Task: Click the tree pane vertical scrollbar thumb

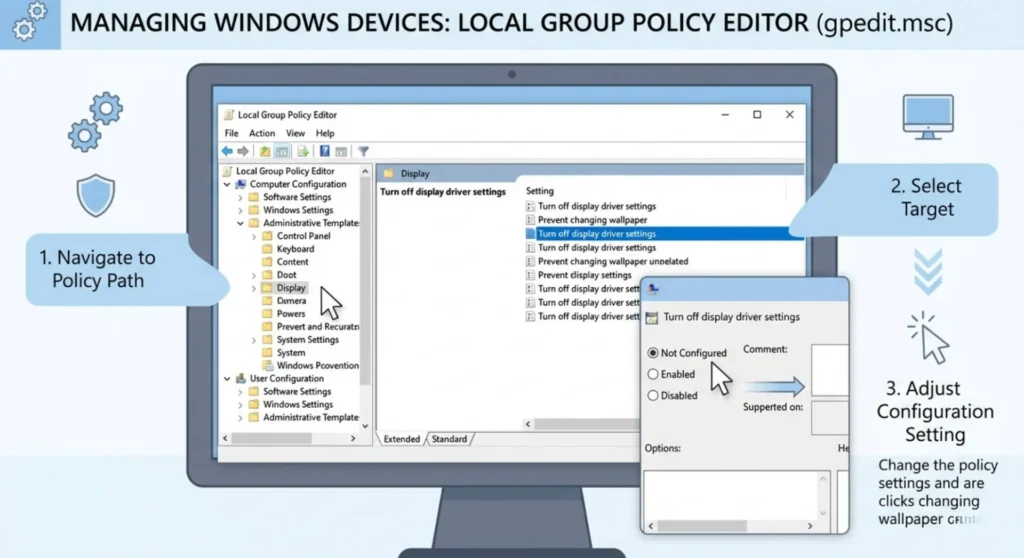Action: click(x=365, y=281)
